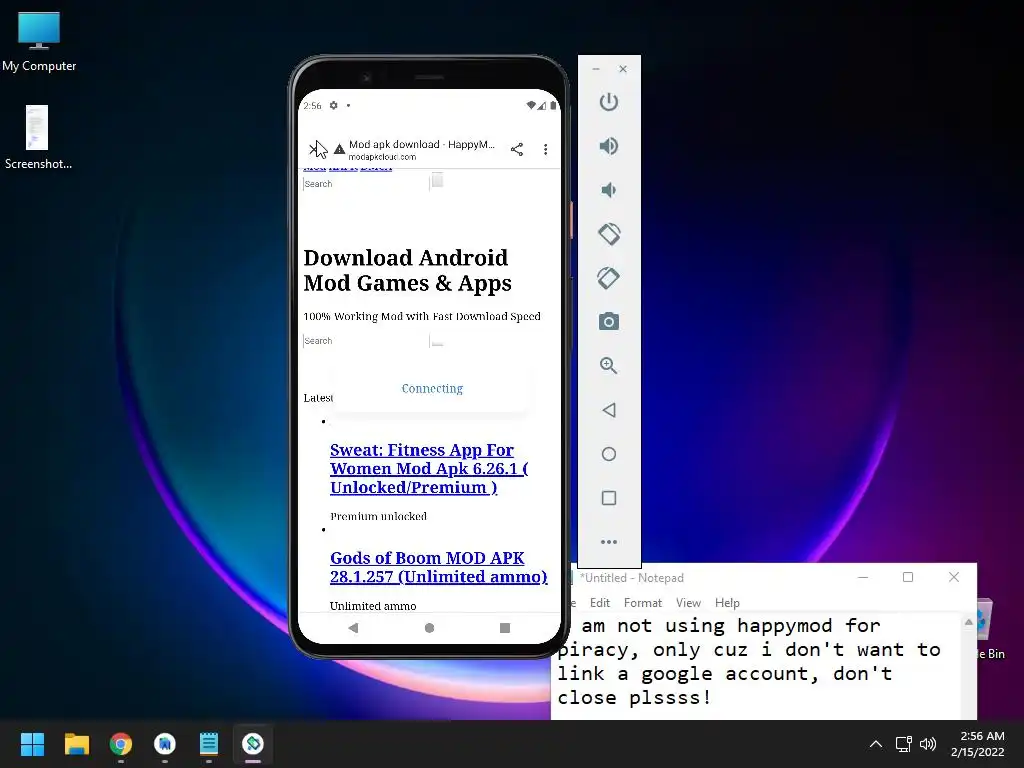Open Google Chrome from taskbar
The width and height of the screenshot is (1024, 768).
(121, 744)
